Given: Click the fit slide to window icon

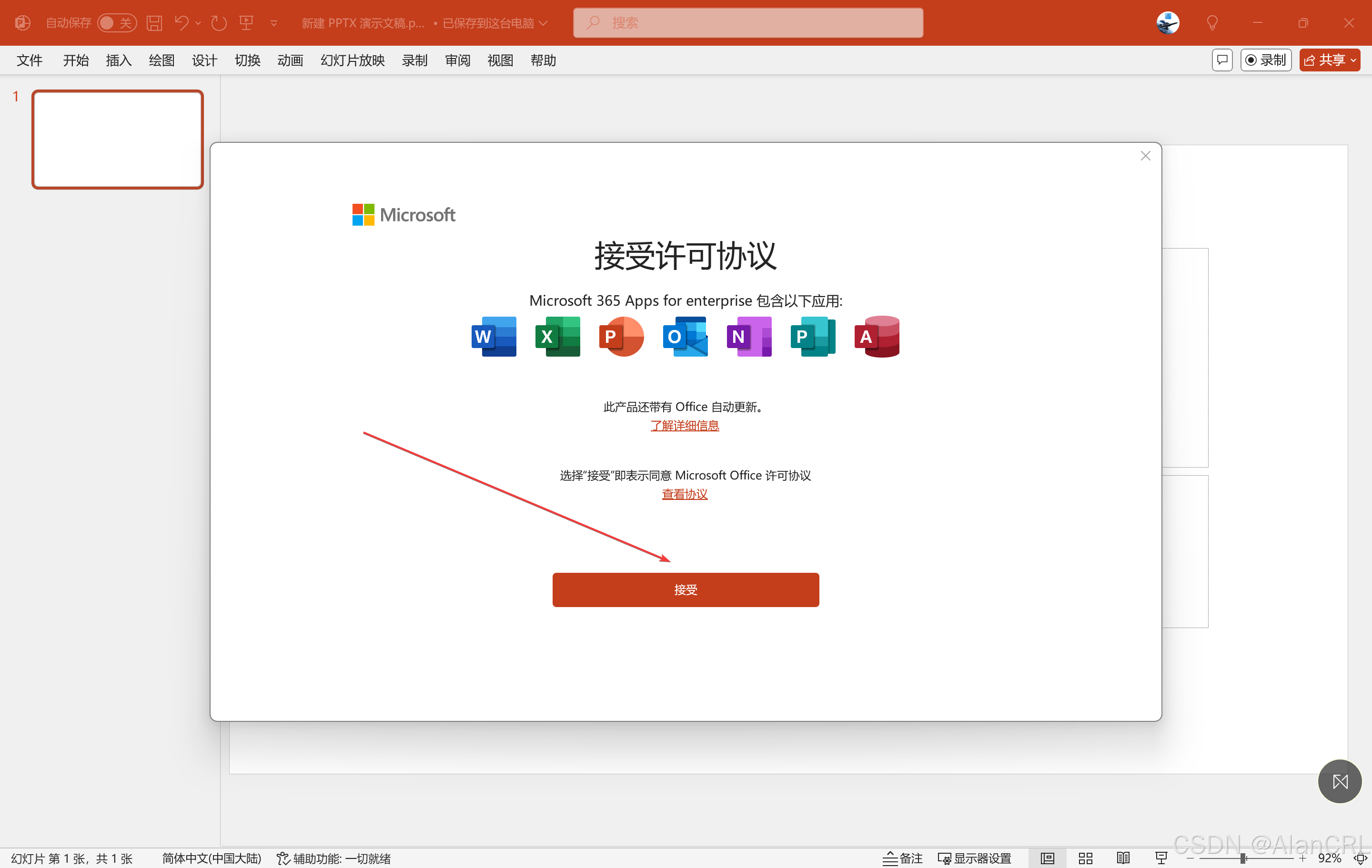Looking at the screenshot, I should coord(1361,858).
